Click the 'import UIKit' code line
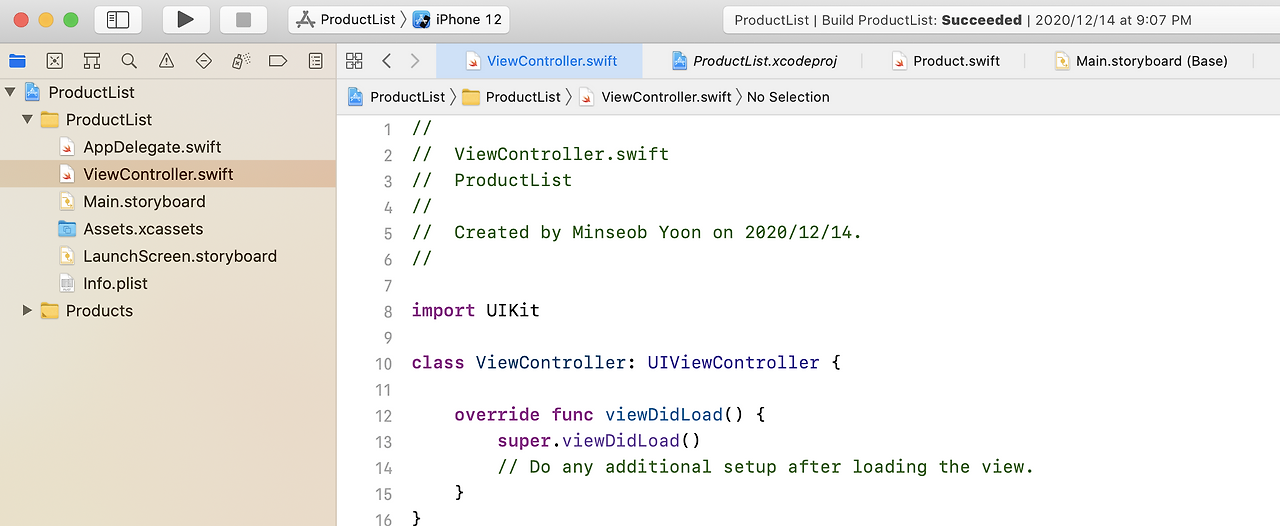Screen dimensions: 1280x526 click(476, 310)
